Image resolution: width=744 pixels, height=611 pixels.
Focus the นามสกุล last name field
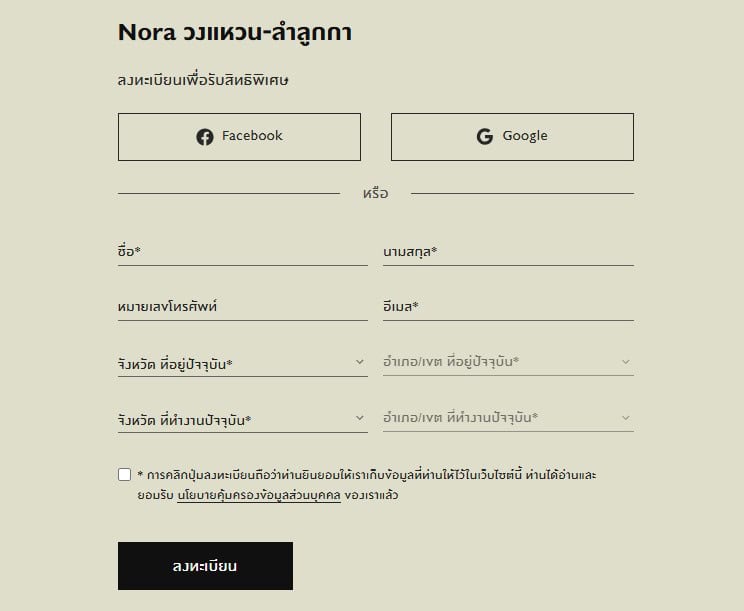tap(508, 252)
